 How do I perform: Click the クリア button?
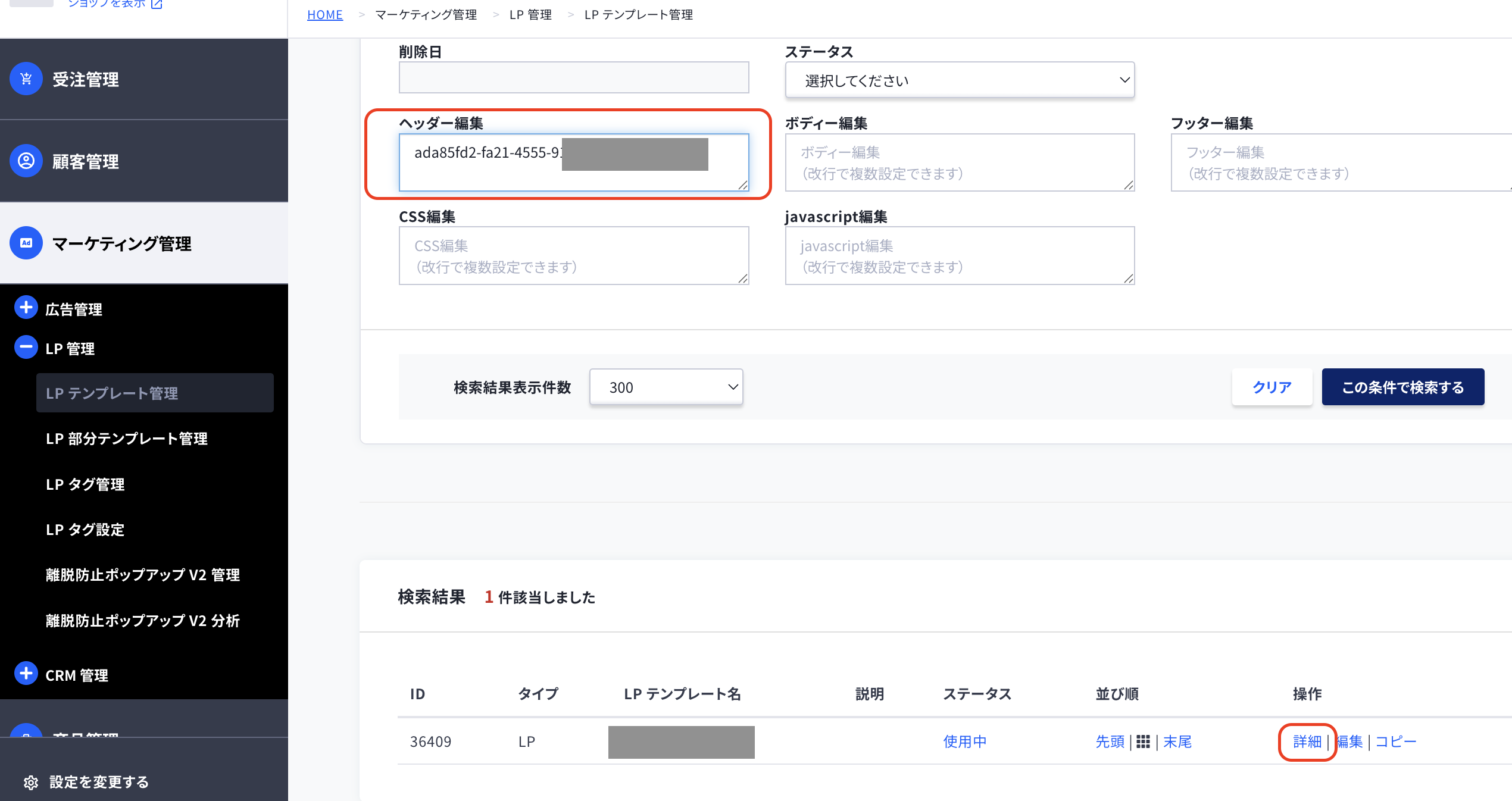click(1272, 387)
